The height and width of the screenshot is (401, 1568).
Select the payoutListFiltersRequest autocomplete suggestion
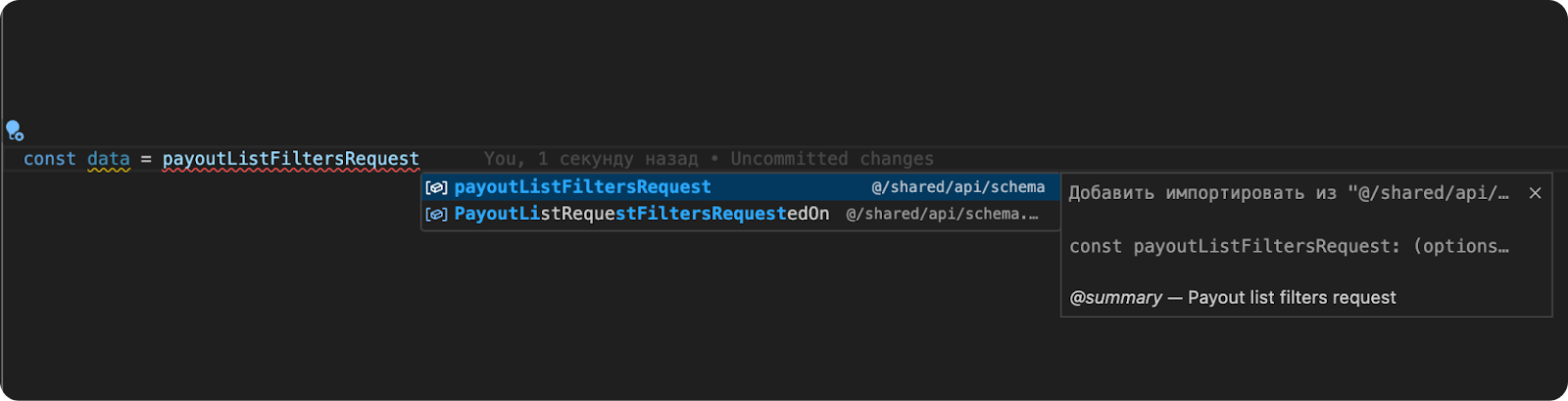(x=582, y=187)
